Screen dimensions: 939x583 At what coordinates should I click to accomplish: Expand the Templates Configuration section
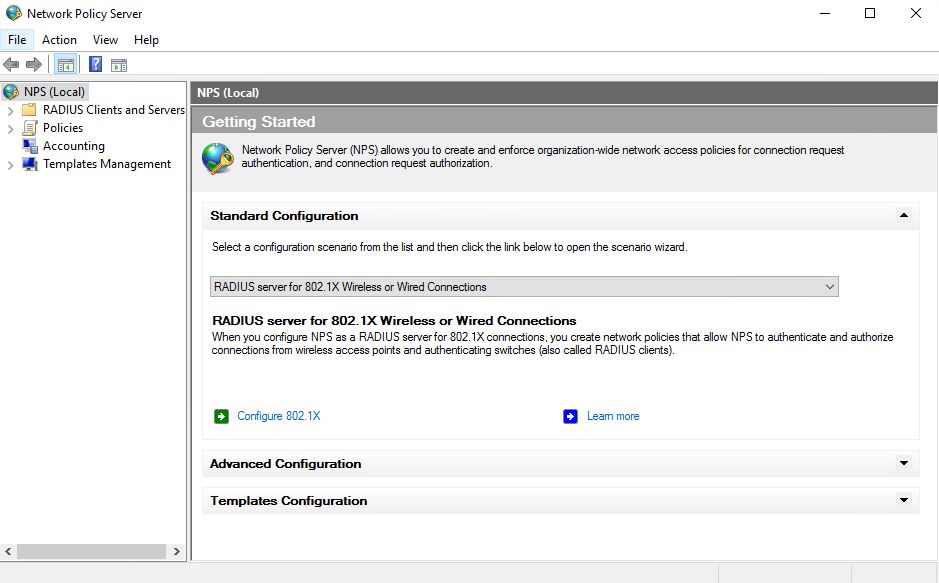(x=904, y=500)
